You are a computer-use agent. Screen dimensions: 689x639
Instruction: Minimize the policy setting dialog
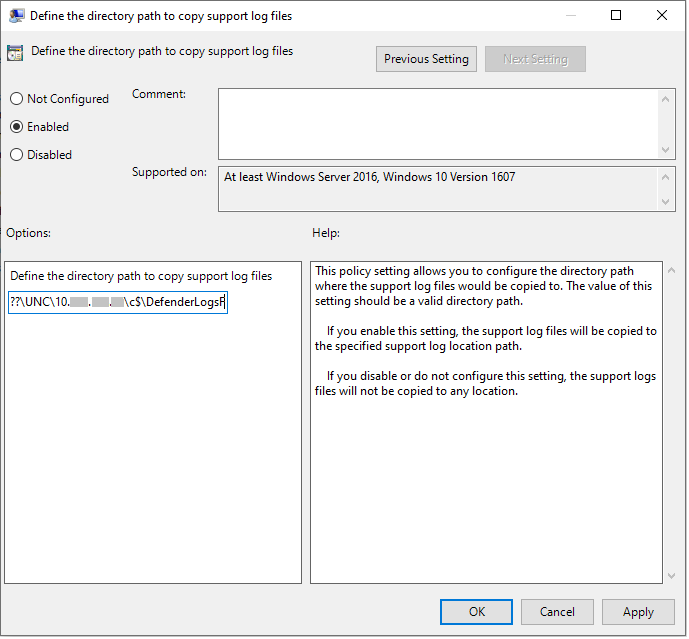pos(570,16)
